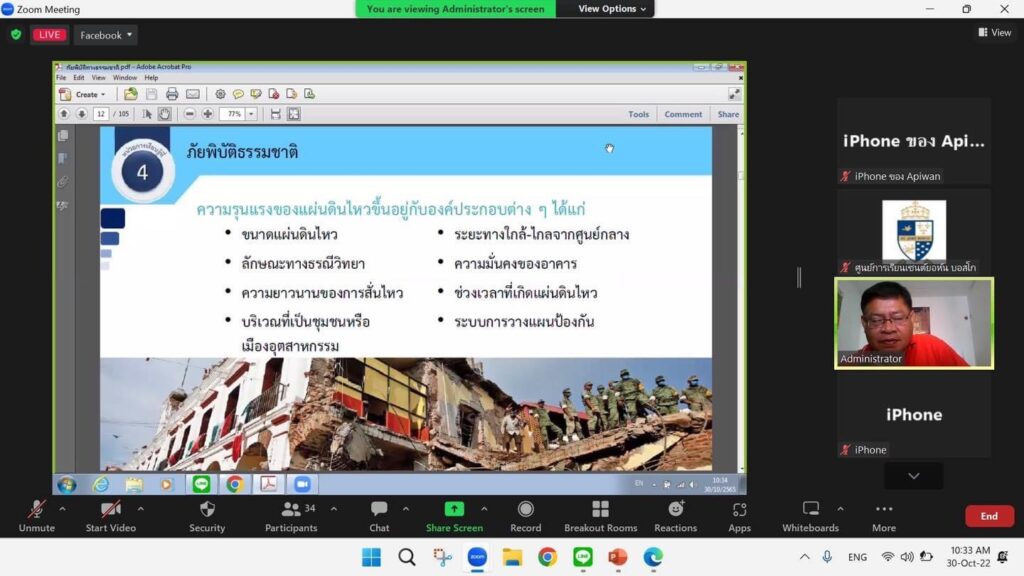The width and height of the screenshot is (1024, 576).
Task: Select the Administrator video thumbnail
Action: tap(914, 323)
